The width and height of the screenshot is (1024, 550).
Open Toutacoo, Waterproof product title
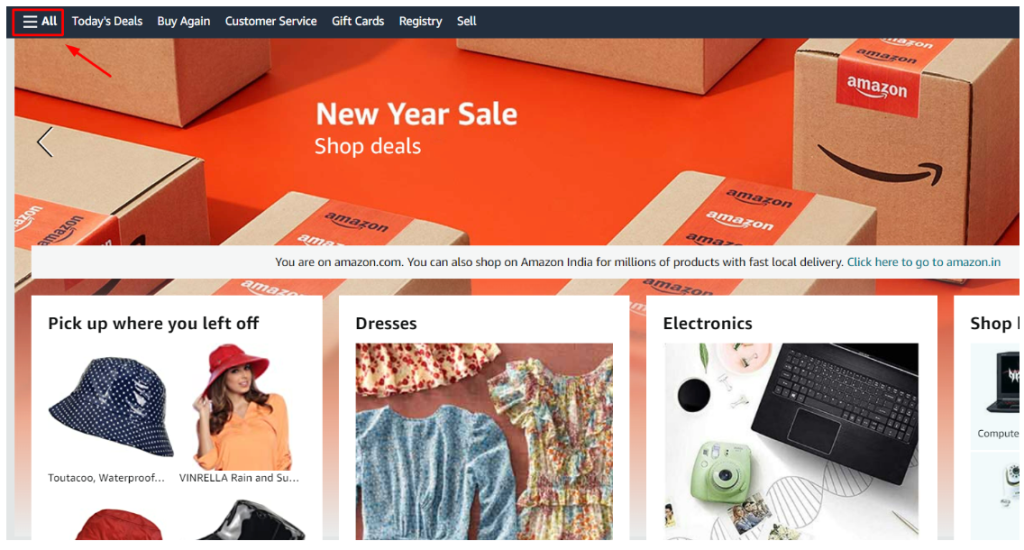tap(106, 478)
